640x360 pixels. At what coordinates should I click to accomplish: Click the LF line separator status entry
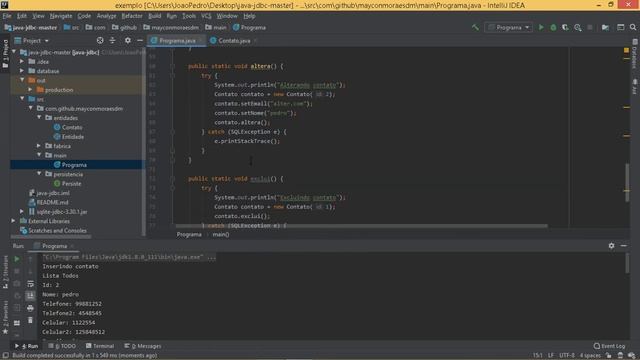point(551,356)
